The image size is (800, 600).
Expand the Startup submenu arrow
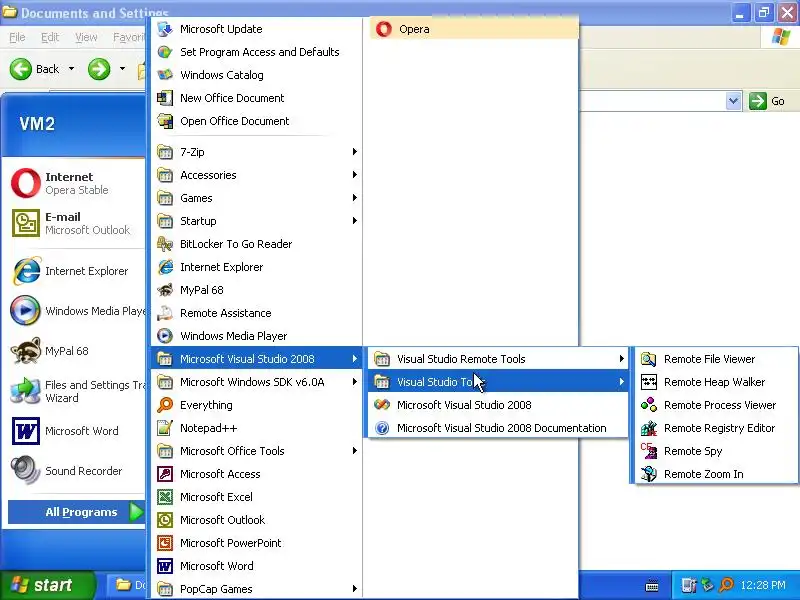354,220
